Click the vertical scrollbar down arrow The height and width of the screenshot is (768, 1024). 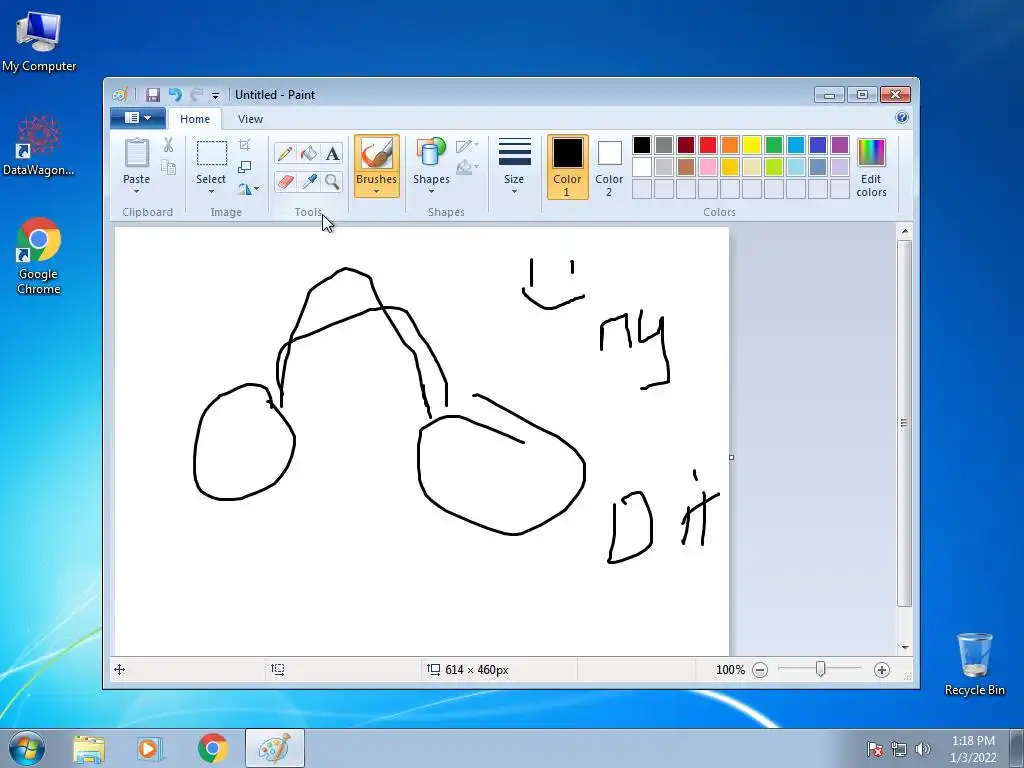(x=904, y=647)
